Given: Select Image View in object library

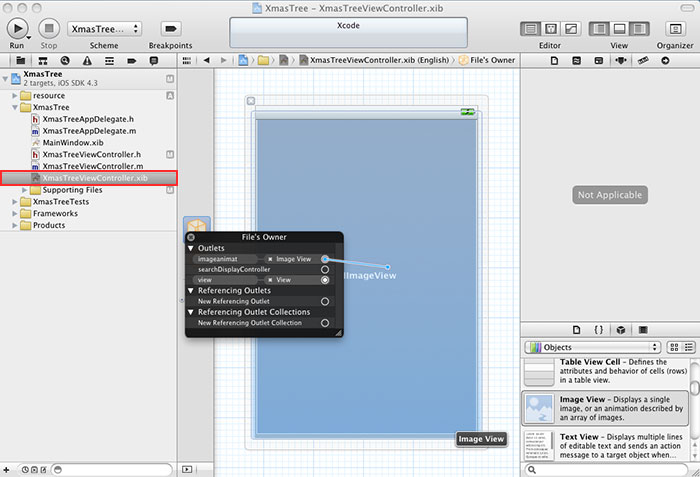Looking at the screenshot, I should click(606, 408).
